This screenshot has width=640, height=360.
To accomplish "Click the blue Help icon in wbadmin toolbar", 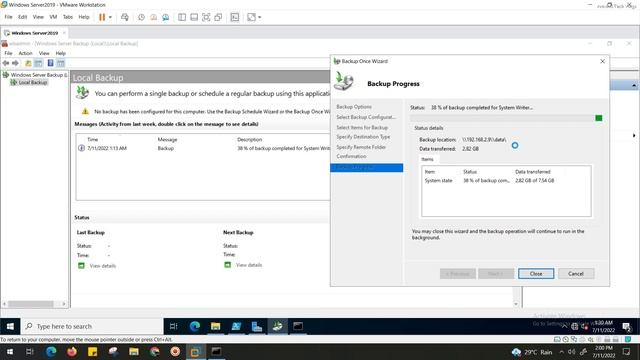I will (50, 63).
